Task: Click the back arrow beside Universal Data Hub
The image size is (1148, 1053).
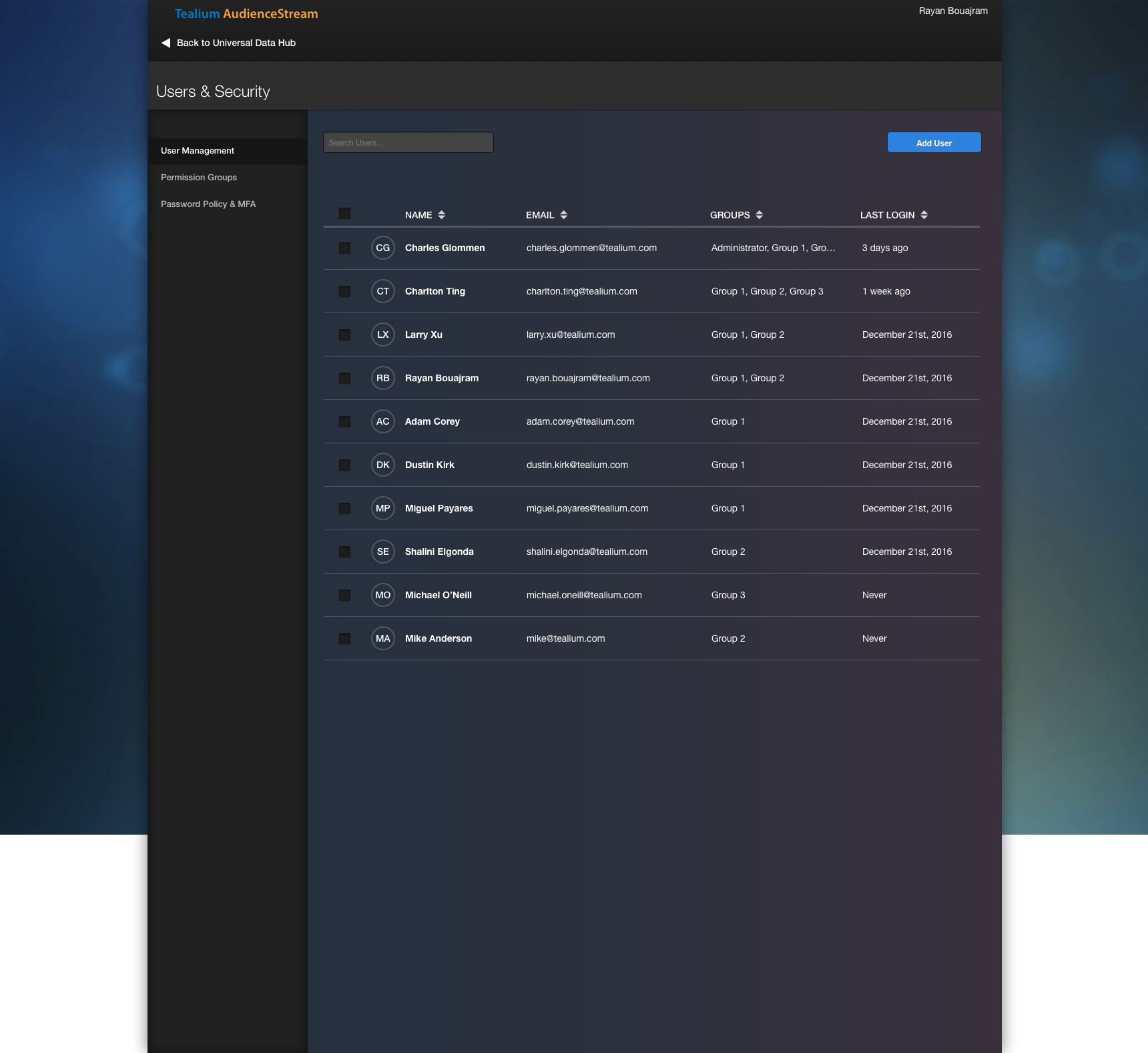Action: [x=165, y=42]
